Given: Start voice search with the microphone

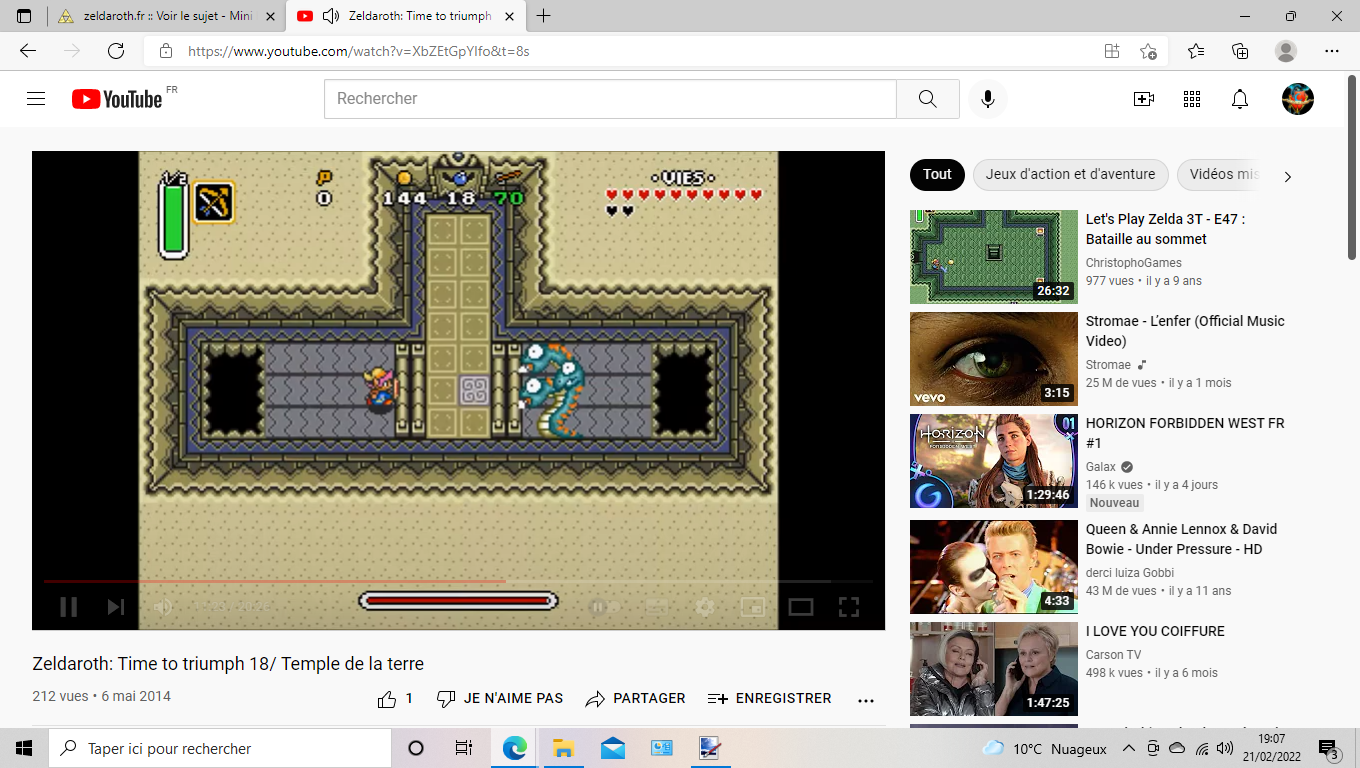Looking at the screenshot, I should click(x=988, y=99).
